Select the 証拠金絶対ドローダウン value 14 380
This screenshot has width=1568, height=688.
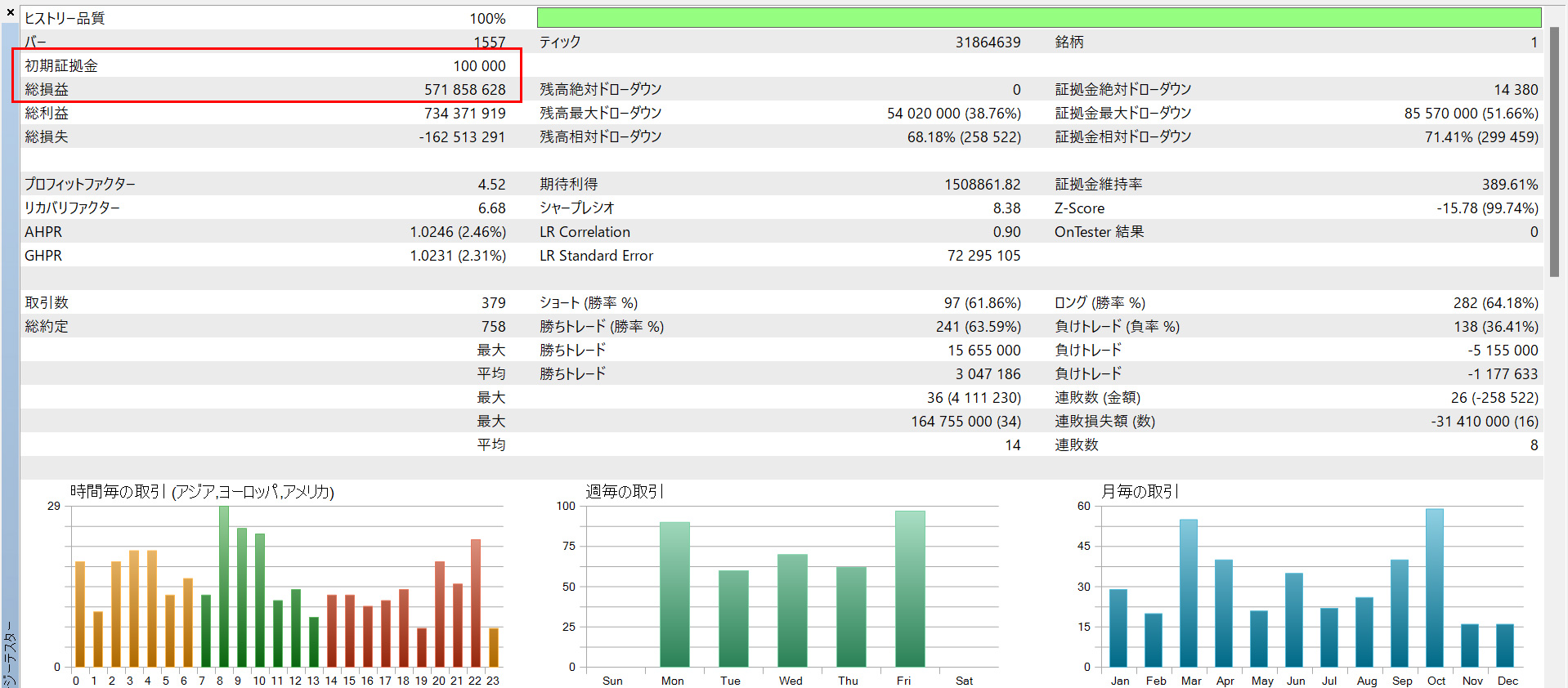1516,89
